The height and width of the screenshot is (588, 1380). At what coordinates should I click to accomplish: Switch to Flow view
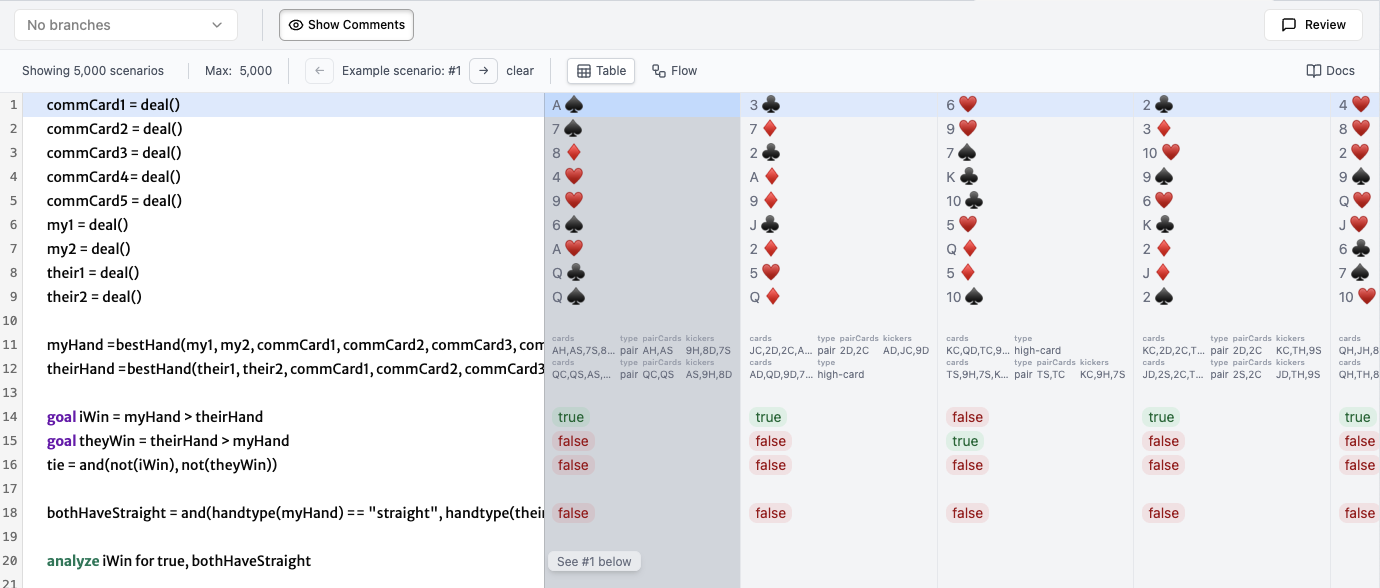[x=674, y=71]
